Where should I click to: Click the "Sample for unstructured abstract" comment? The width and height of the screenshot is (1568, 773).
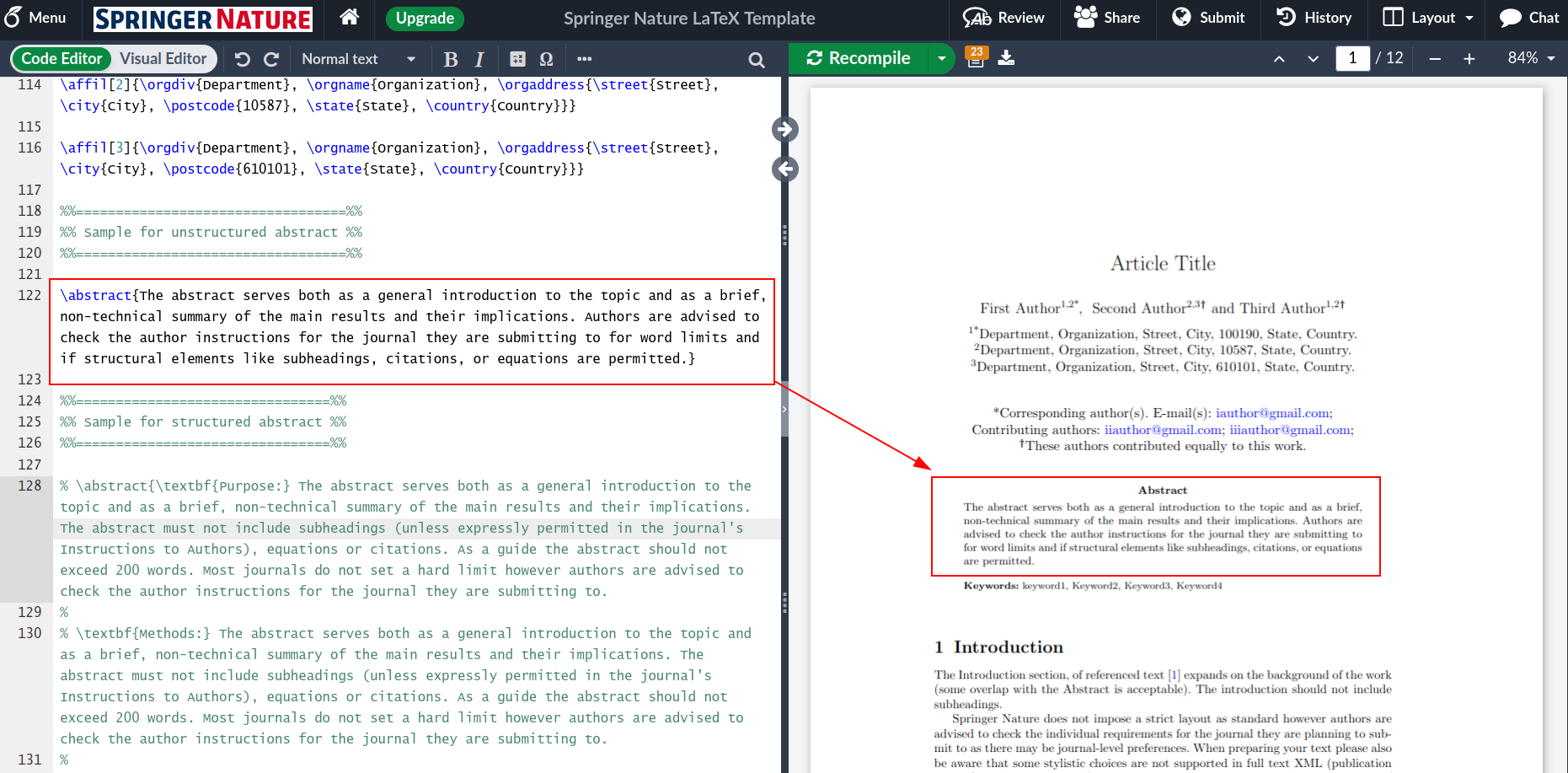click(x=211, y=232)
